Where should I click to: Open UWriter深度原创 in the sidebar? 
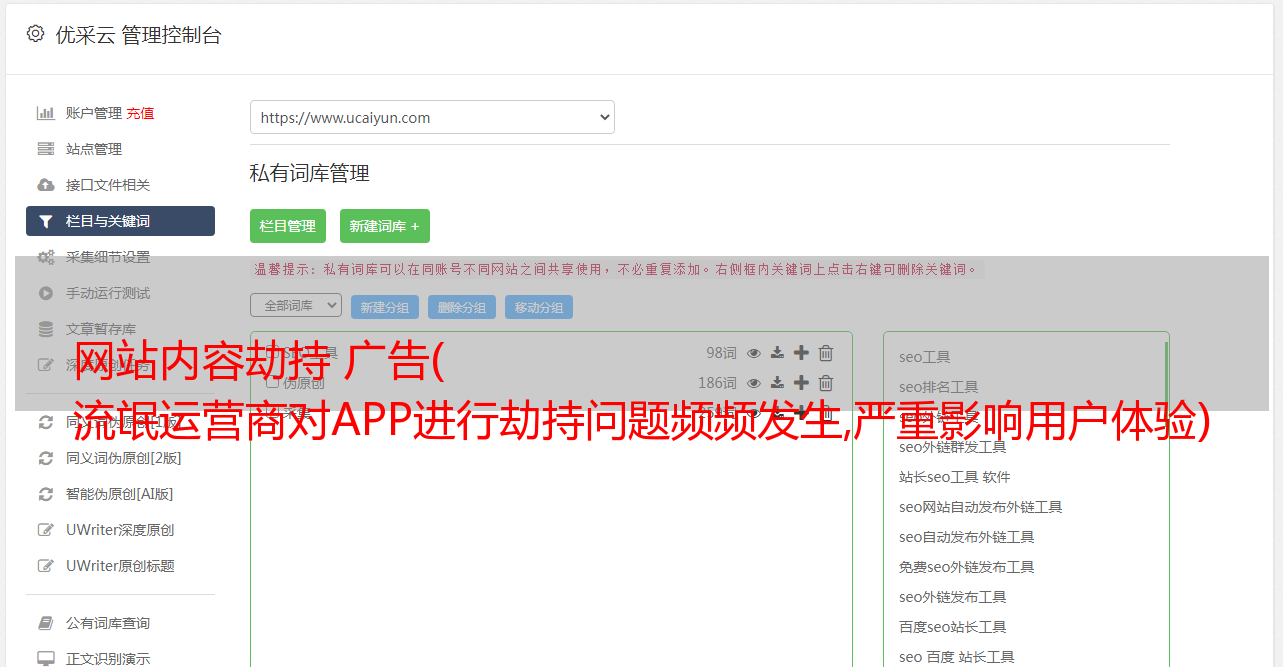click(120, 530)
